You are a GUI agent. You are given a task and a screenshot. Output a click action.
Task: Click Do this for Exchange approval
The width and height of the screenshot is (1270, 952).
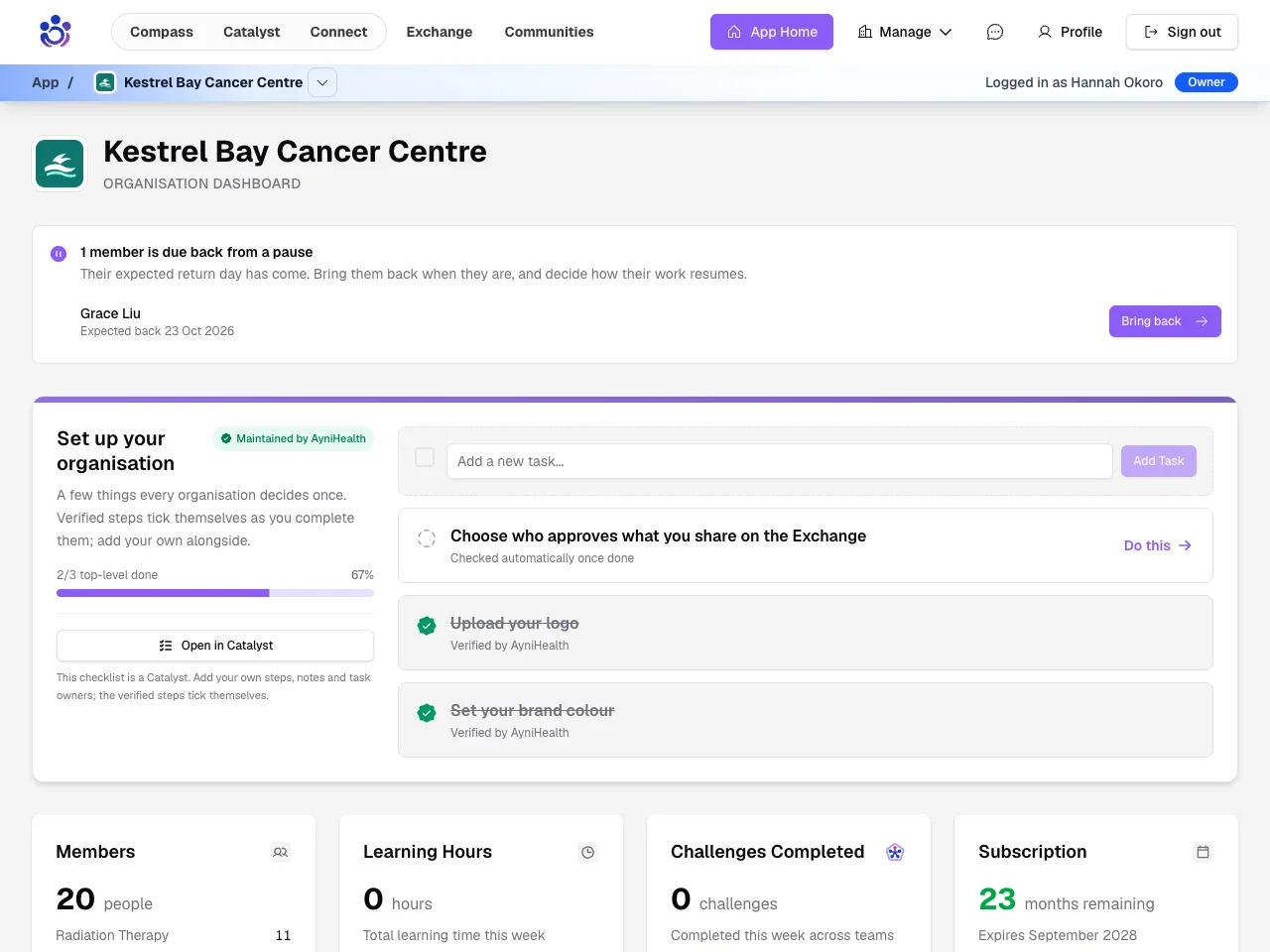[1158, 545]
